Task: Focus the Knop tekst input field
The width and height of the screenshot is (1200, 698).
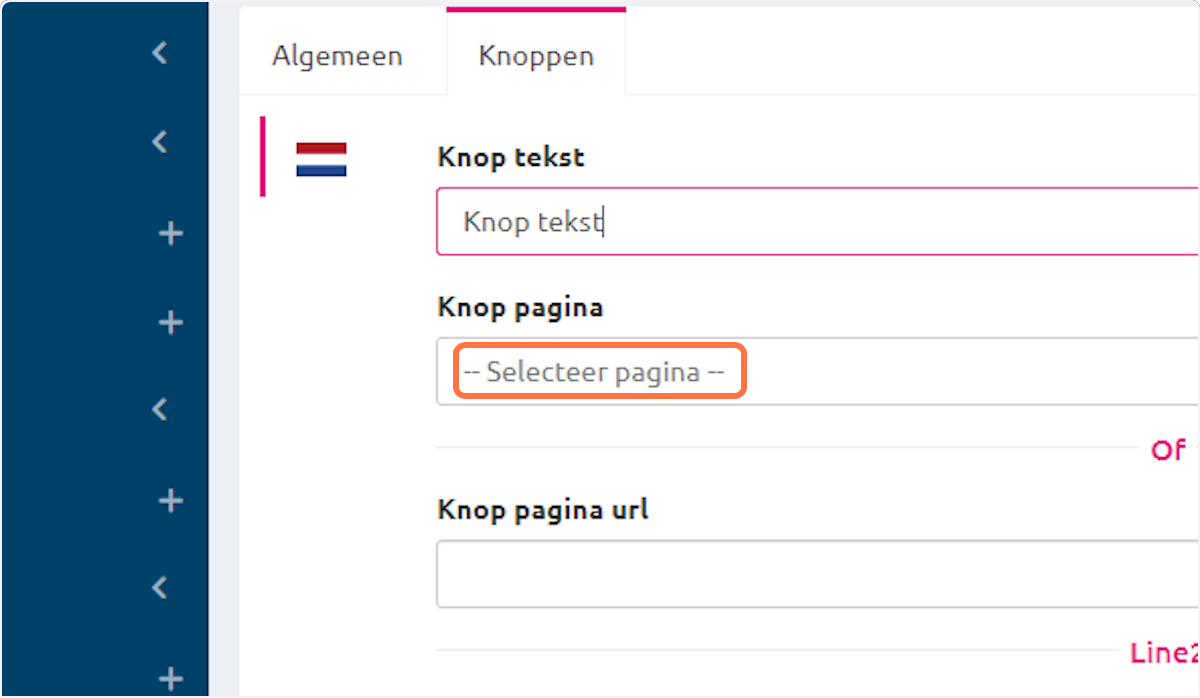Action: pos(816,222)
